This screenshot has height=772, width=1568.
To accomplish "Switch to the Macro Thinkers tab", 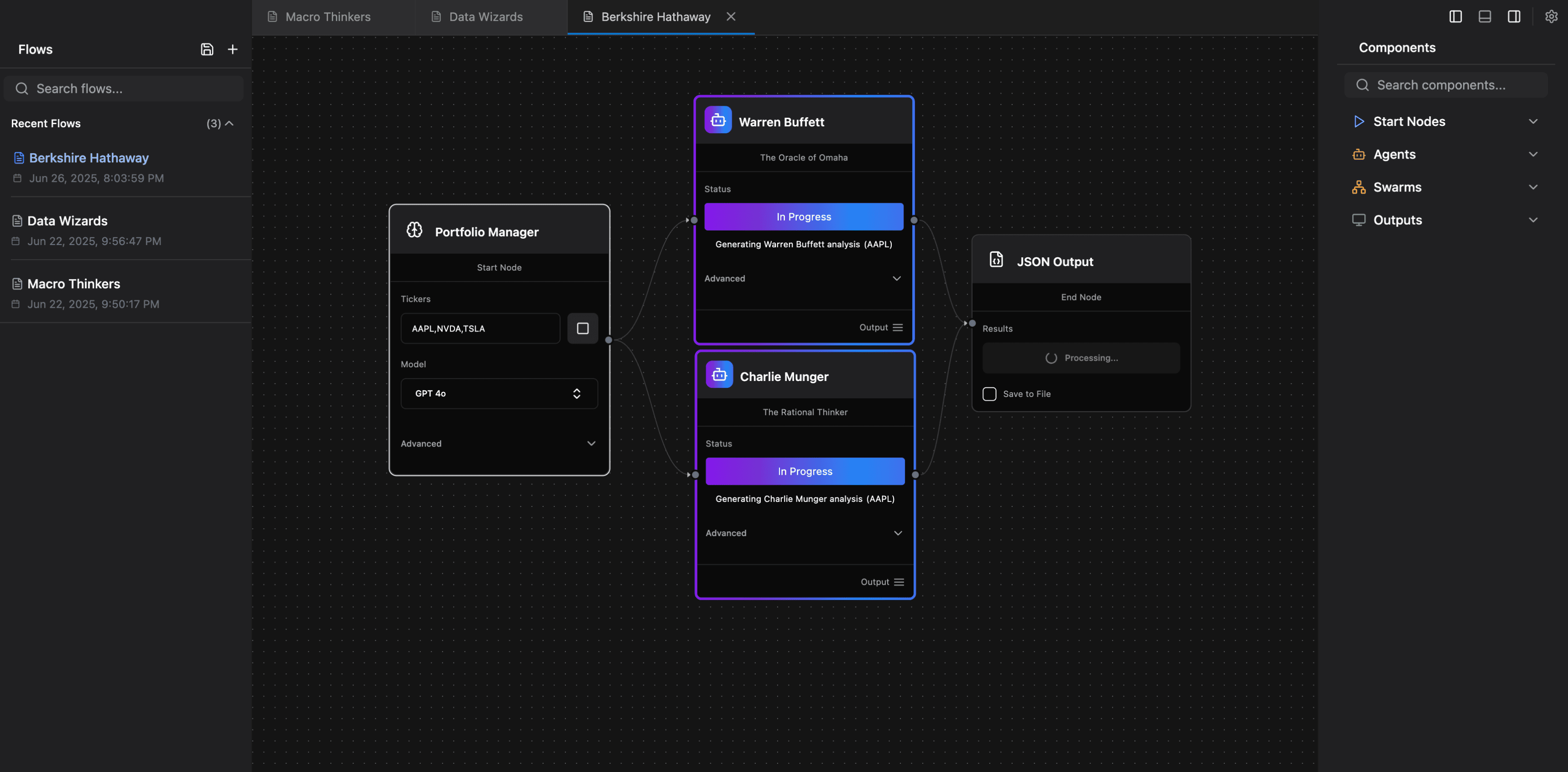I will [328, 16].
